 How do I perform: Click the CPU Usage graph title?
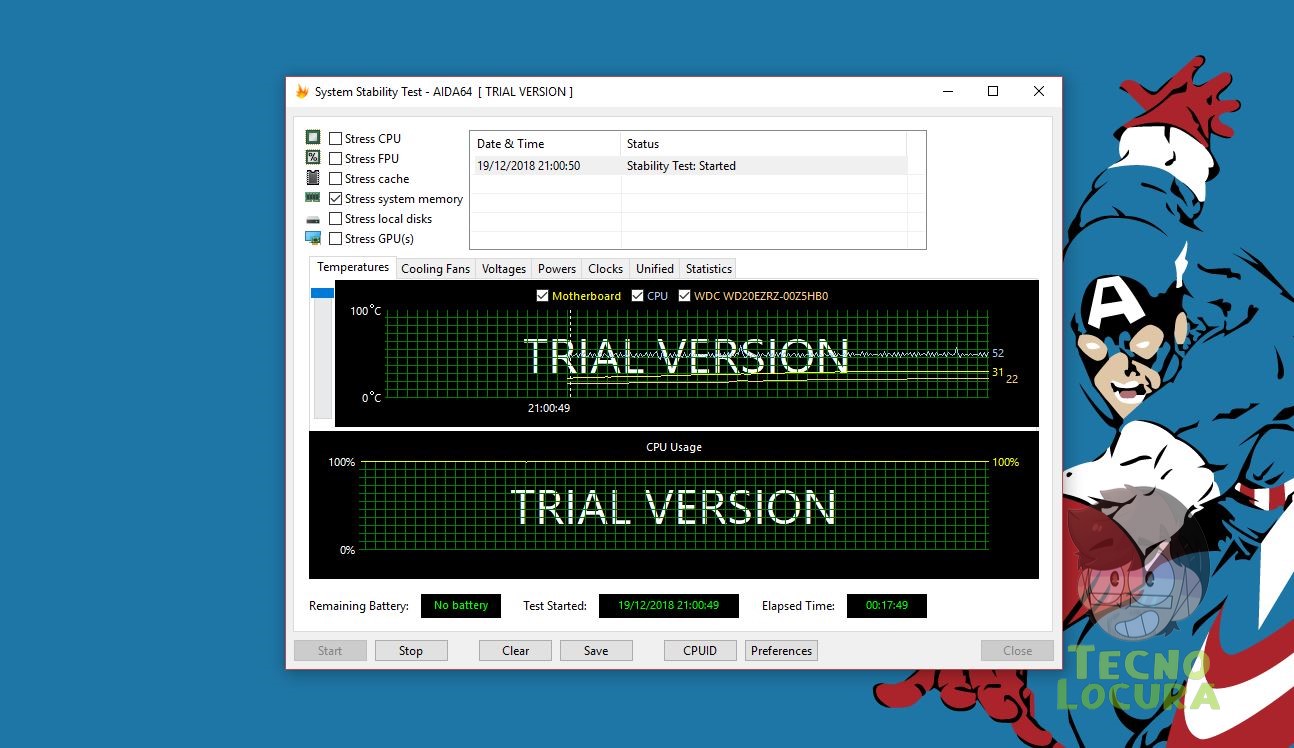point(674,447)
